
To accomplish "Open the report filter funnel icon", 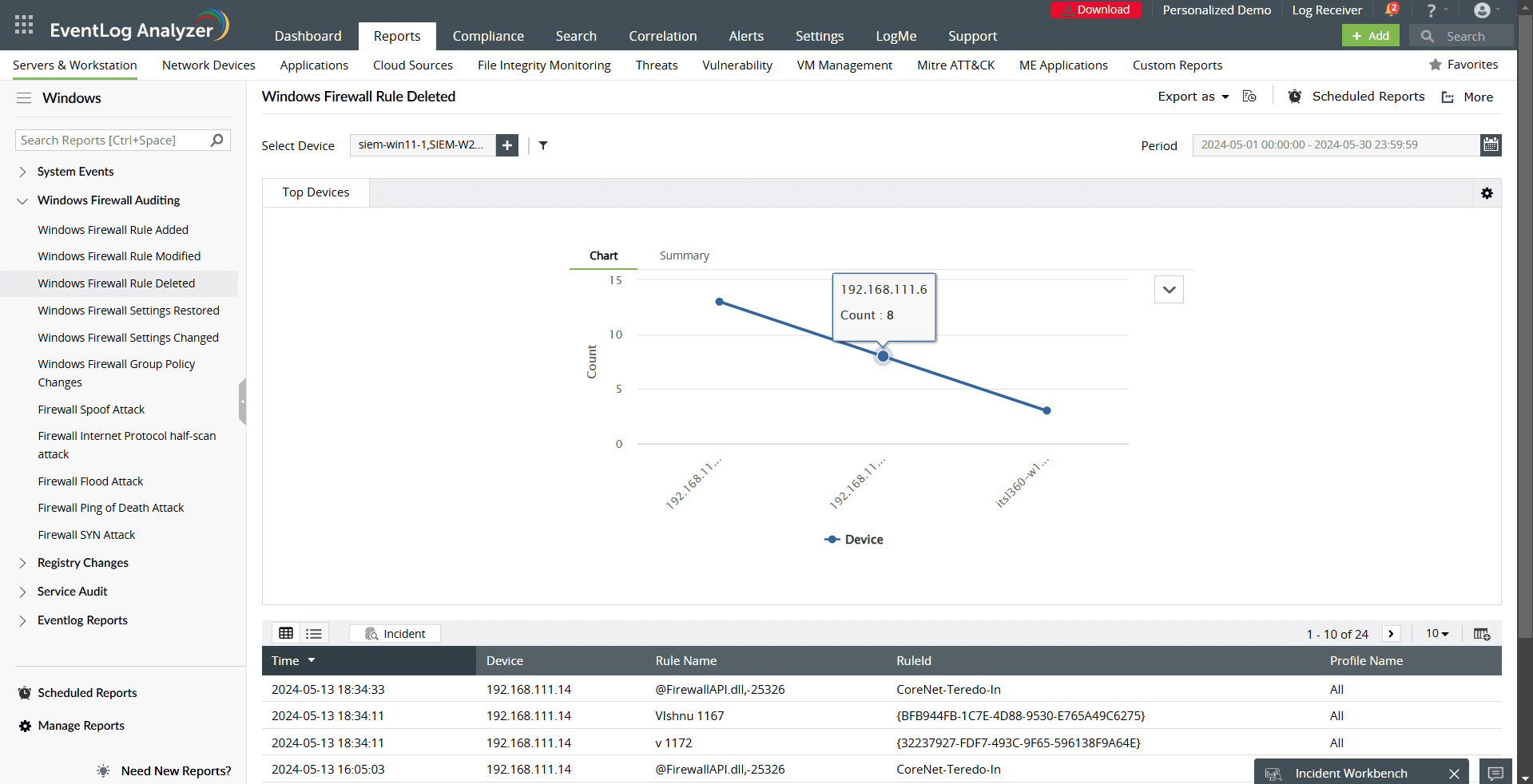I will 543,145.
